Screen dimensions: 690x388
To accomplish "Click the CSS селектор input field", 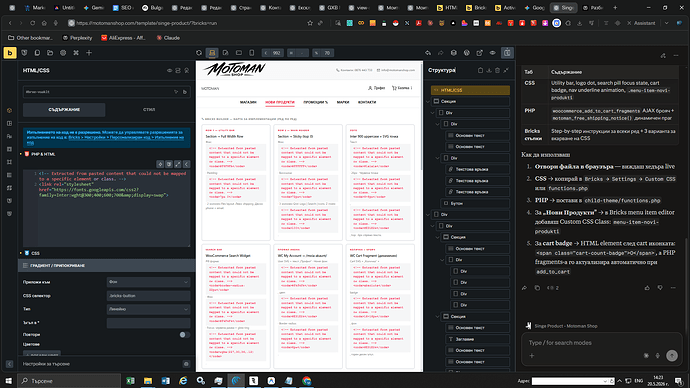I will (x=148, y=296).
